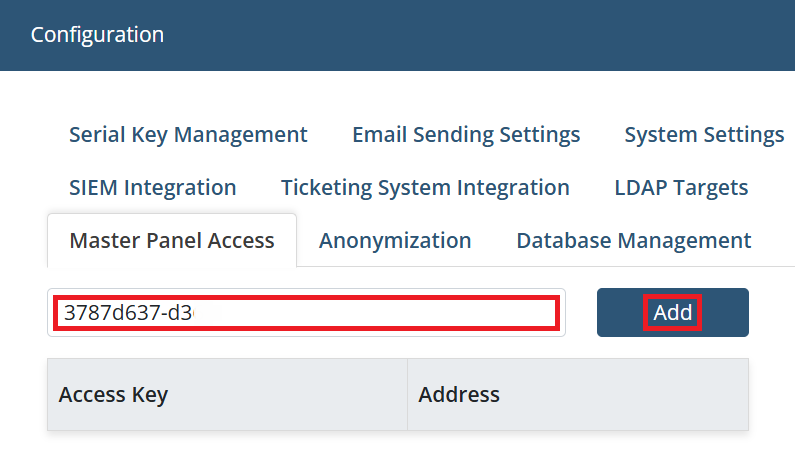Viewport: 795px width, 458px height.
Task: Click the Access Key column header
Action: 113,394
